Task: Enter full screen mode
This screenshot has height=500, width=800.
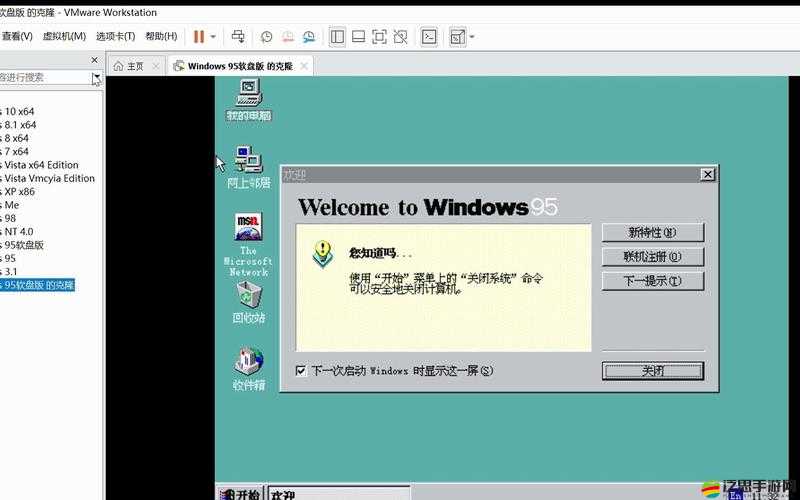Action: 379,37
